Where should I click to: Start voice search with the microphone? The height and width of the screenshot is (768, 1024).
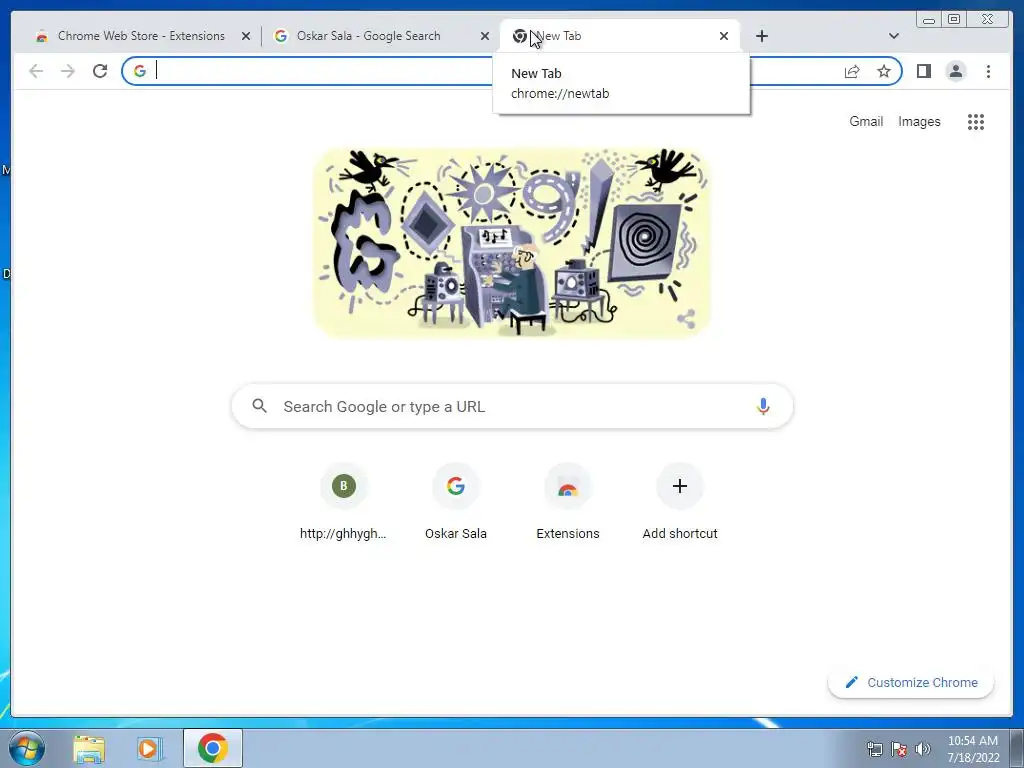[763, 406]
